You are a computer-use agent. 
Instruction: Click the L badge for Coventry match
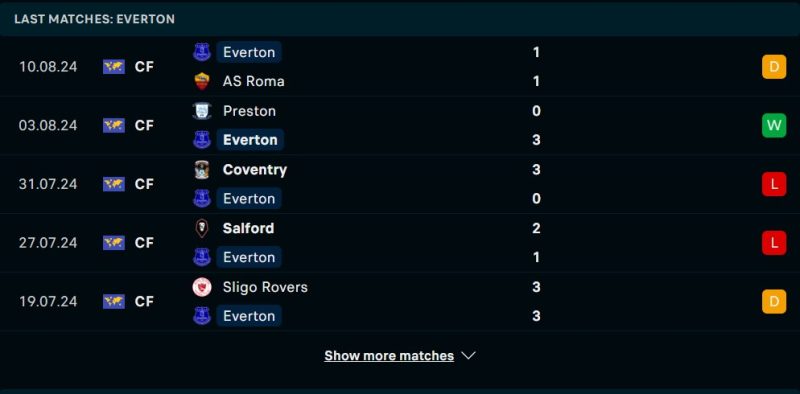click(774, 184)
